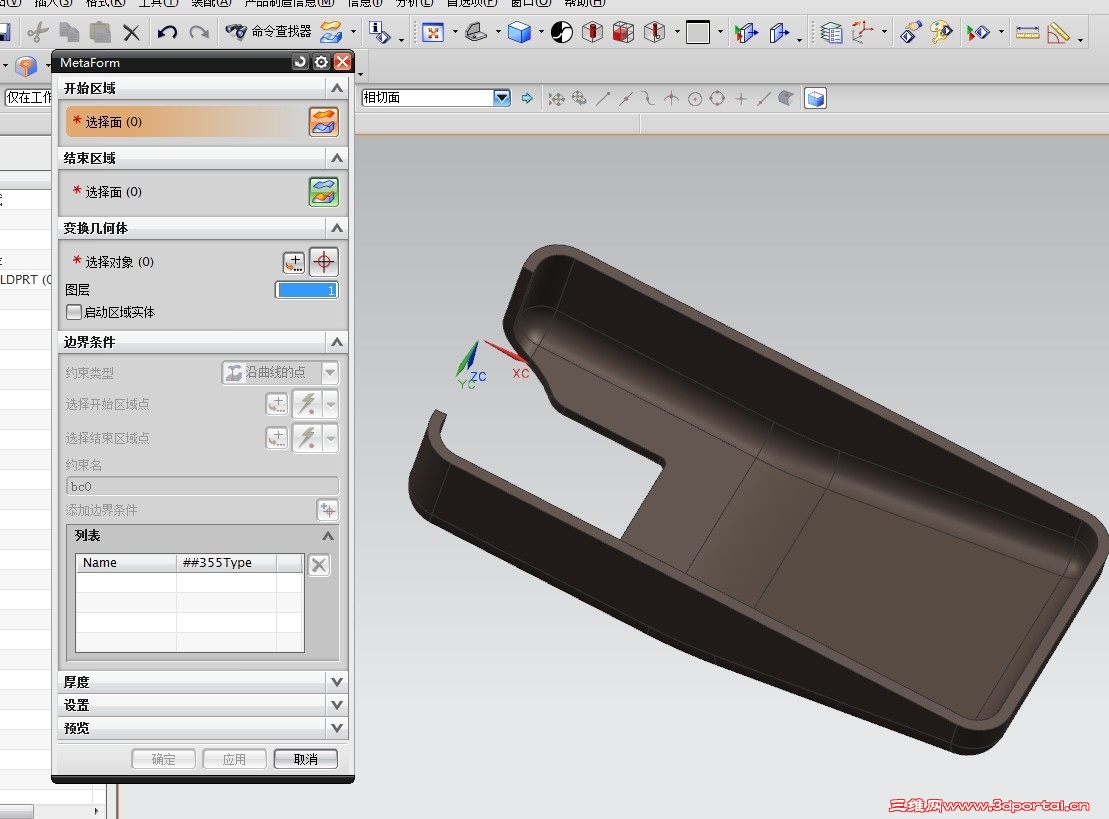Click the WCS coordinate system icon
The image size is (1109, 819).
(x=863, y=33)
